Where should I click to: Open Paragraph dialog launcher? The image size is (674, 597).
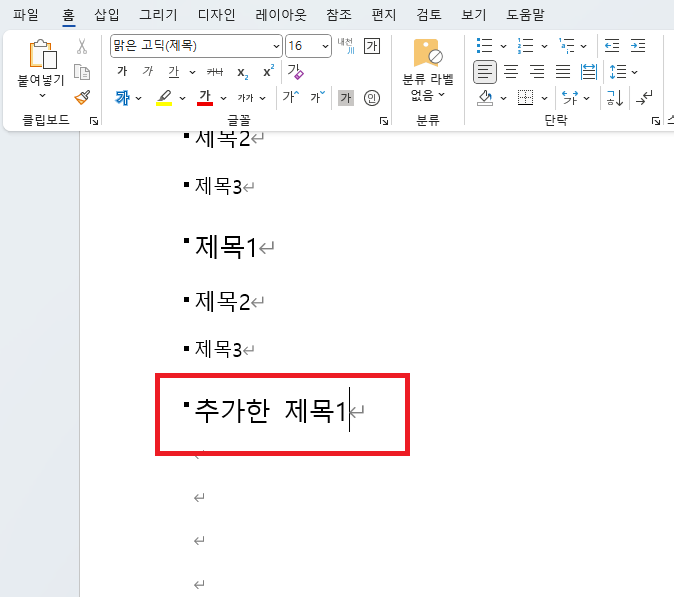pos(656,121)
